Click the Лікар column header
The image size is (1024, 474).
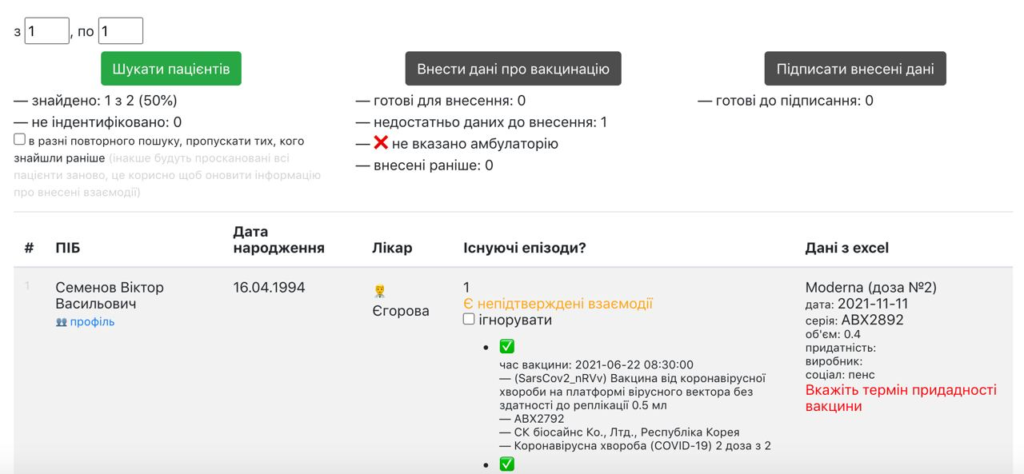[x=392, y=248]
